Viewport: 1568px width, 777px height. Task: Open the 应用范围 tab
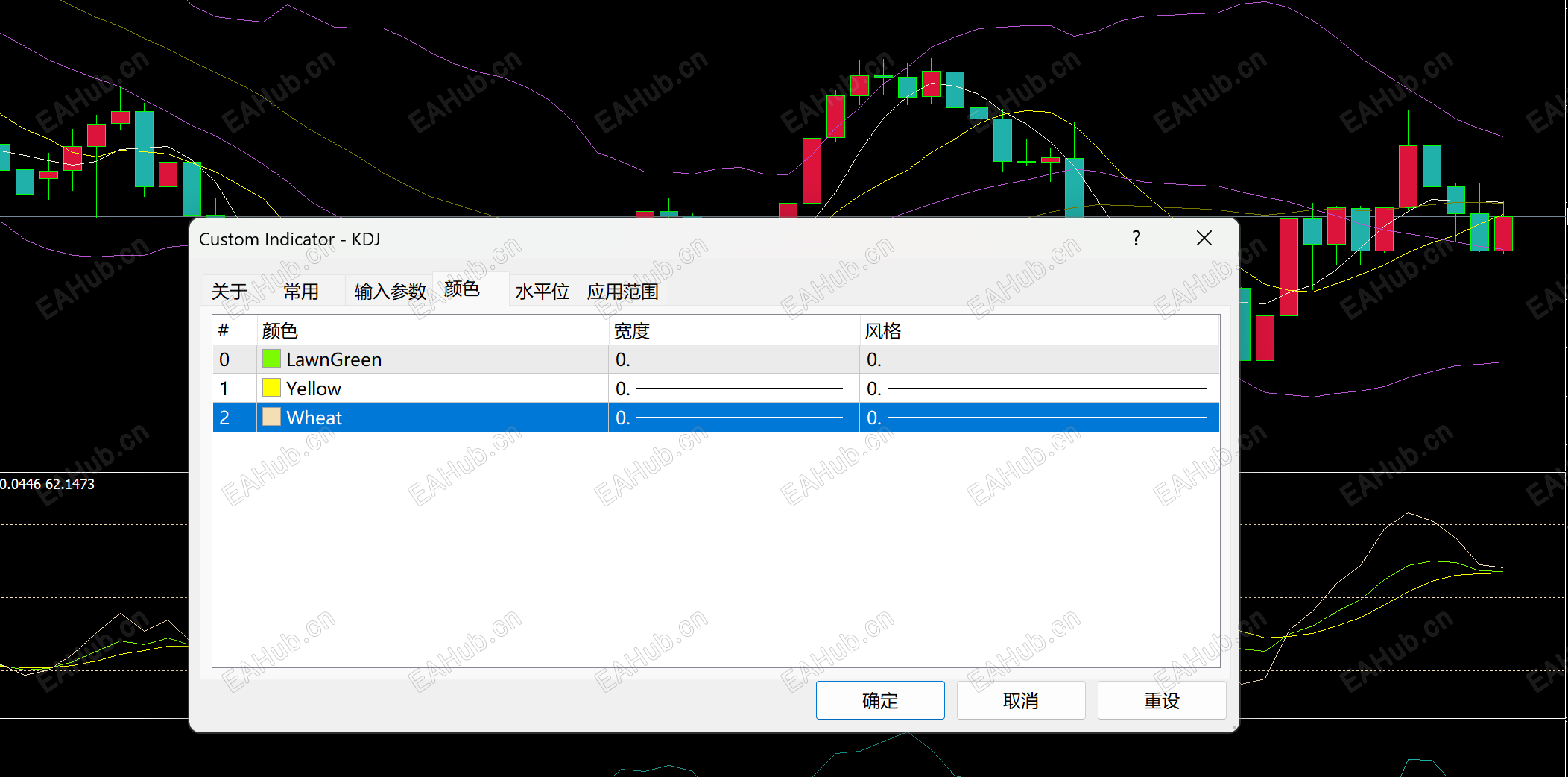622,291
